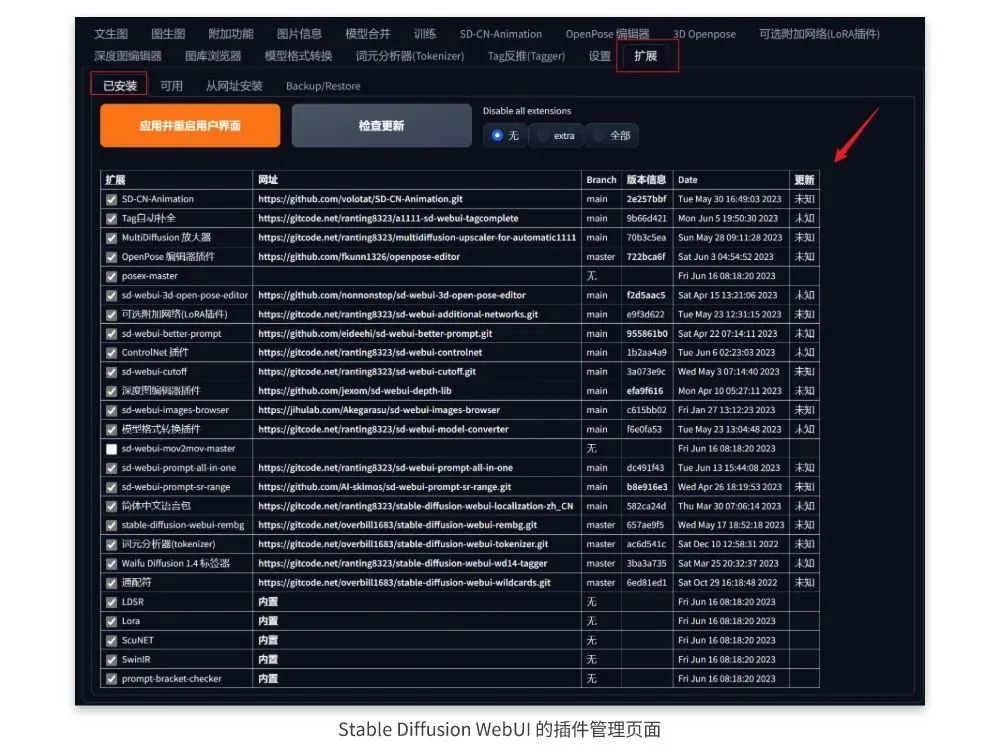Click the 图库浏览器 tab
This screenshot has height=753, width=1000.
pos(213,56)
